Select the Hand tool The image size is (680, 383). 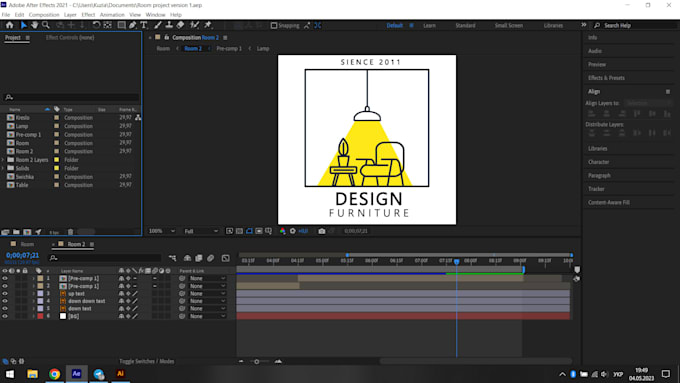pos(34,25)
